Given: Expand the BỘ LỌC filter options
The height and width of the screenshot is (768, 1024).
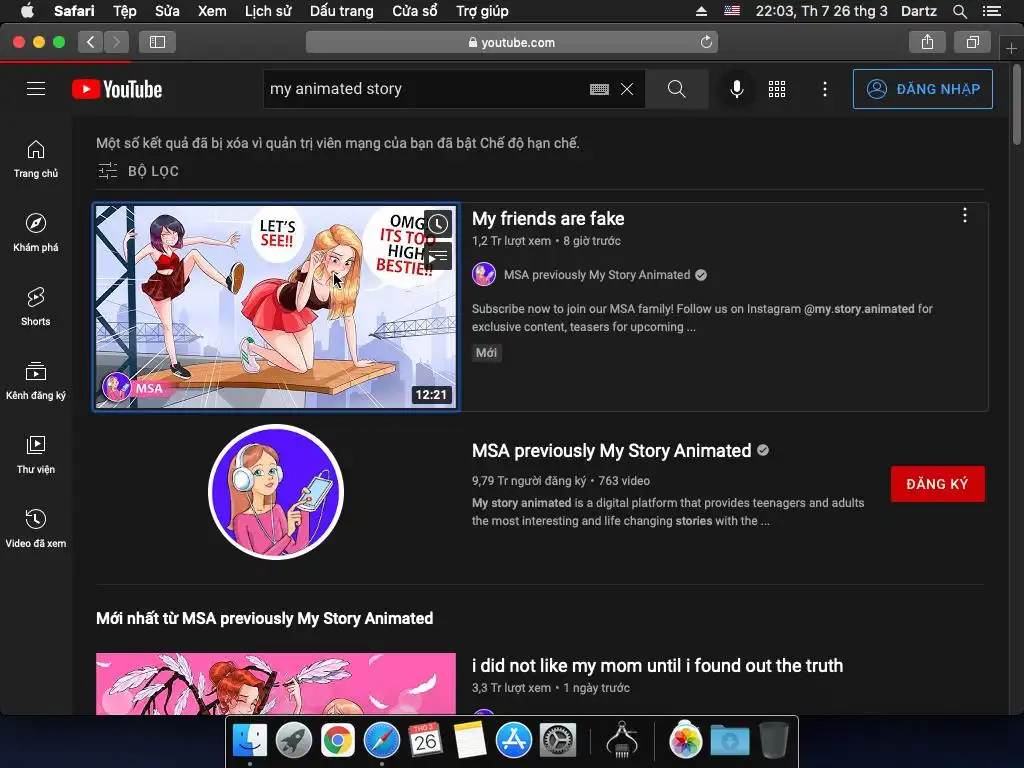Looking at the screenshot, I should 138,171.
